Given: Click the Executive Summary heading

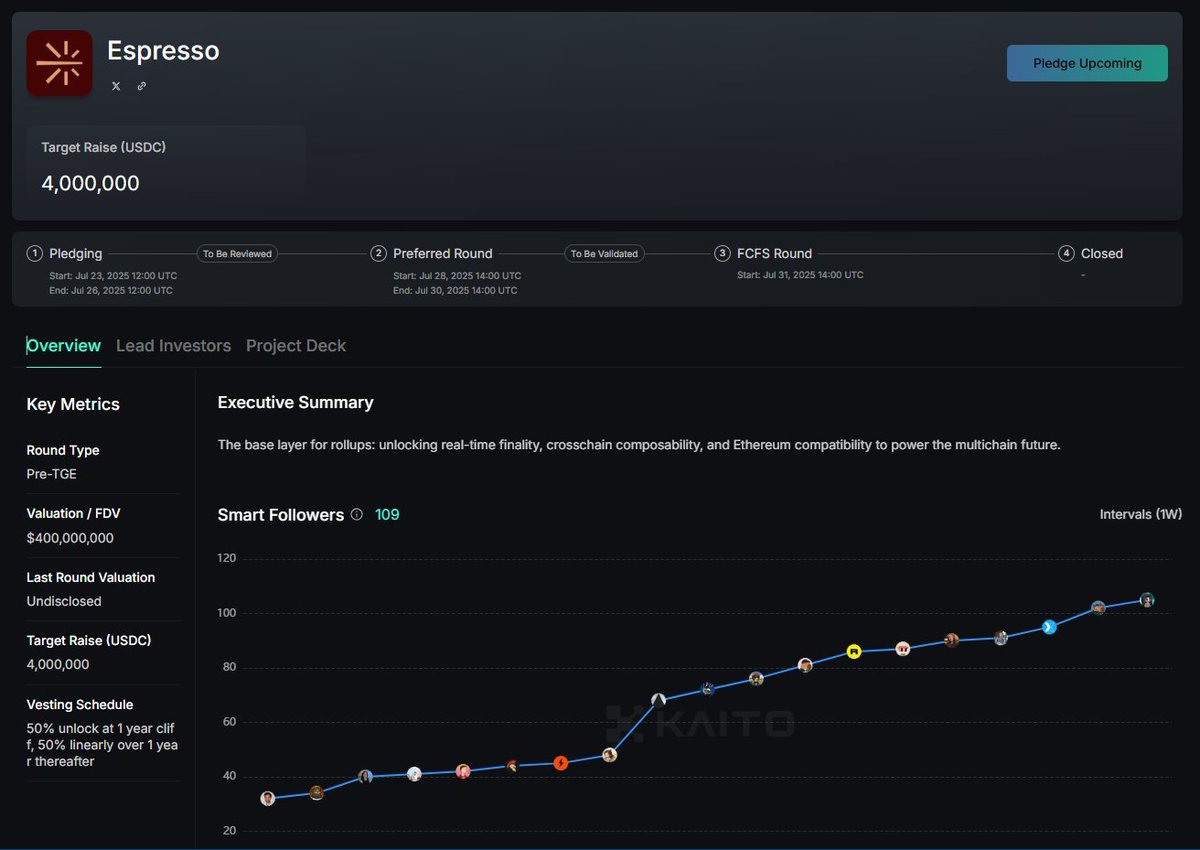Looking at the screenshot, I should pos(296,403).
